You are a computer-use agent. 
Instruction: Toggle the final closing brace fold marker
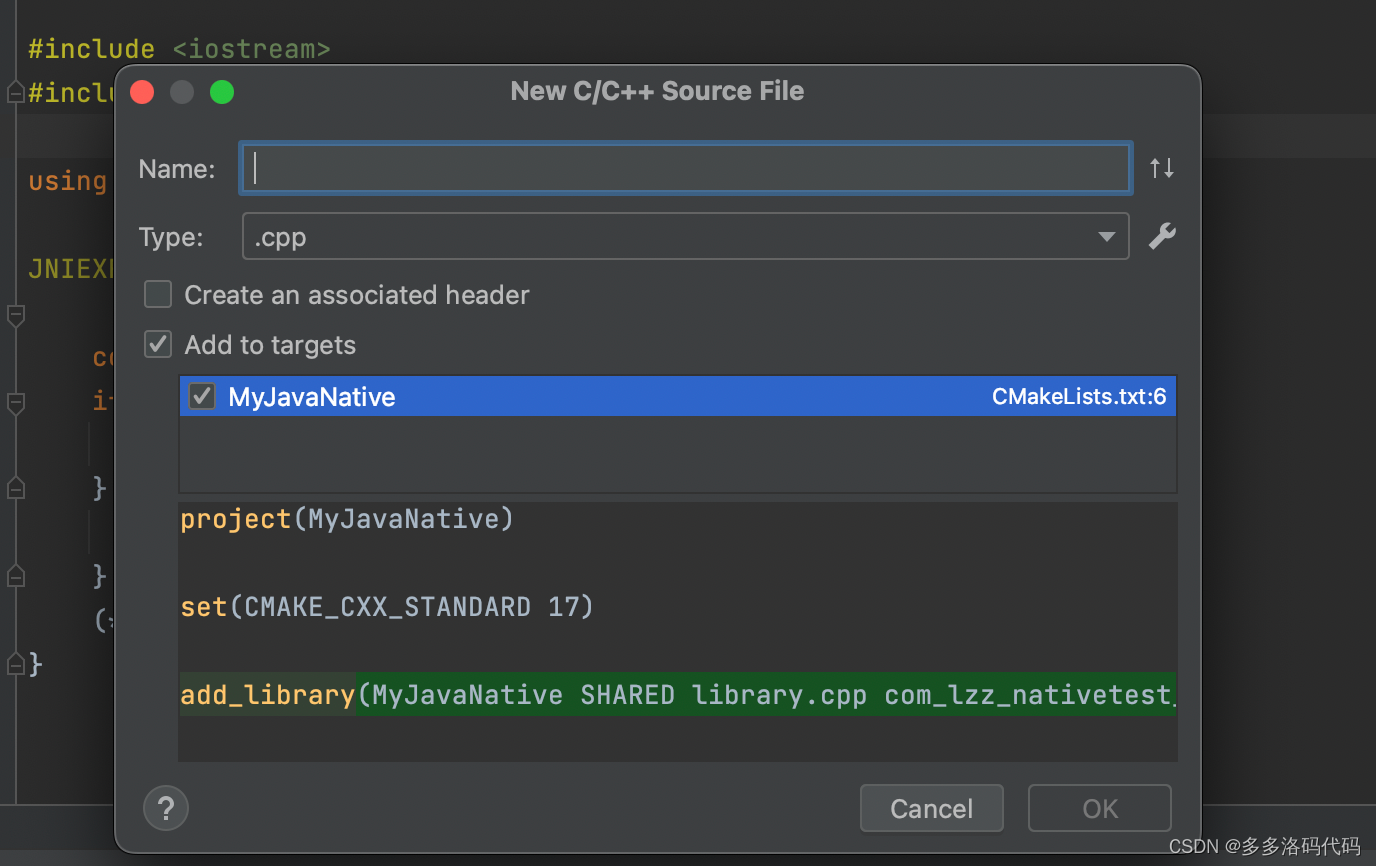[x=15, y=662]
